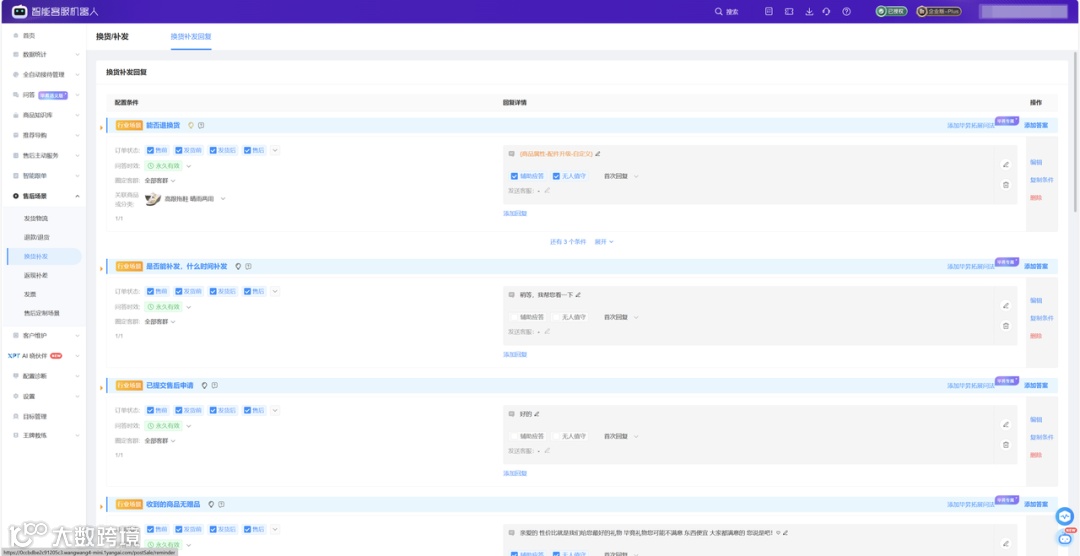Click the floating chat robot icon at bottom right

coord(1066,538)
